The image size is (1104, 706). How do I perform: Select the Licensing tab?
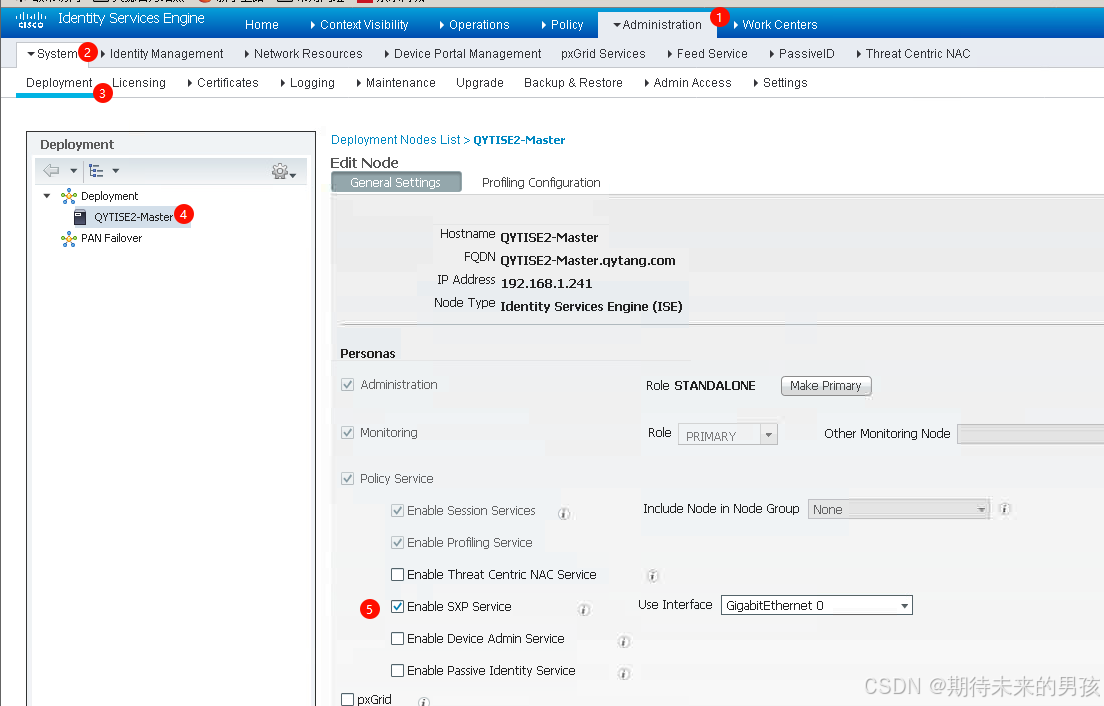(139, 82)
